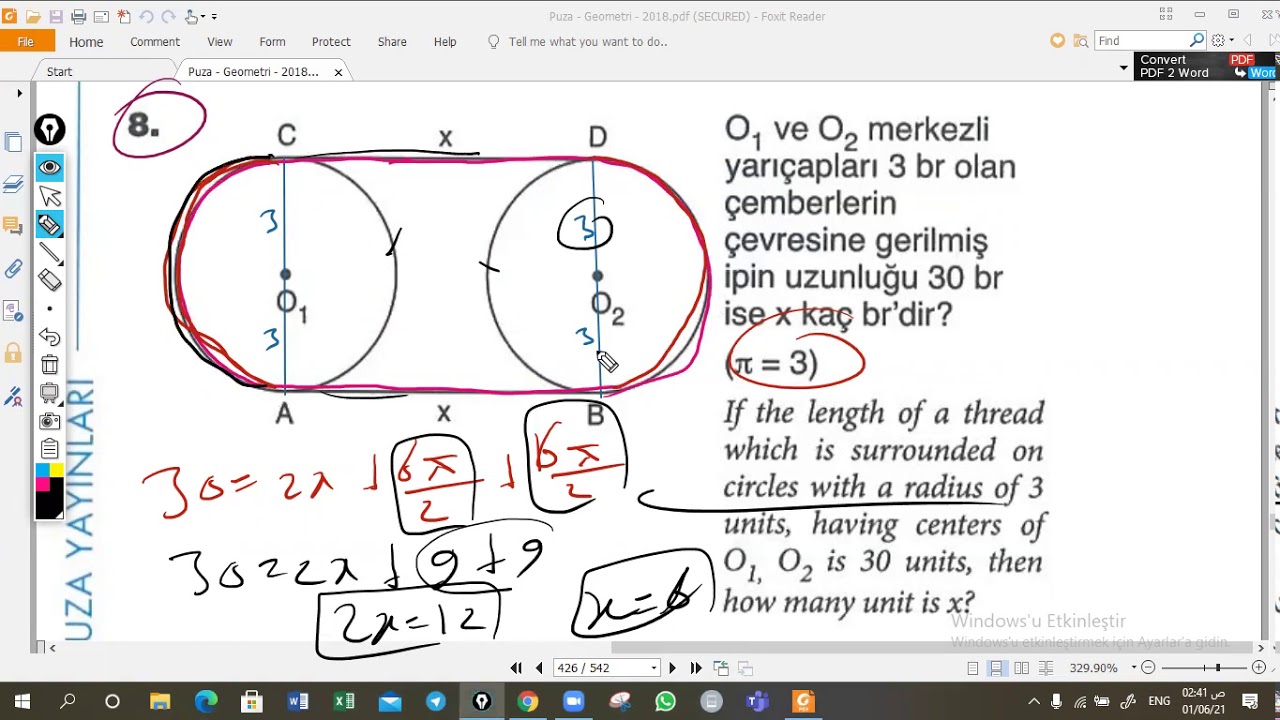This screenshot has width=1280, height=720.
Task: Select the arrow cursor tool in pen toolbar
Action: coord(50,196)
